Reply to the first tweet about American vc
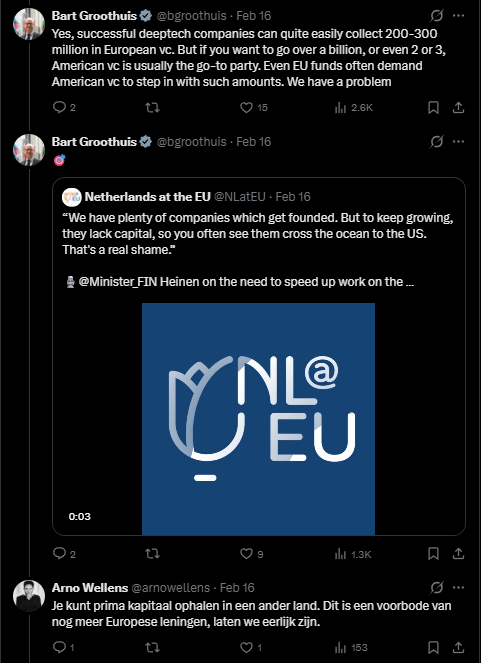The width and height of the screenshot is (481, 663). click(x=64, y=108)
